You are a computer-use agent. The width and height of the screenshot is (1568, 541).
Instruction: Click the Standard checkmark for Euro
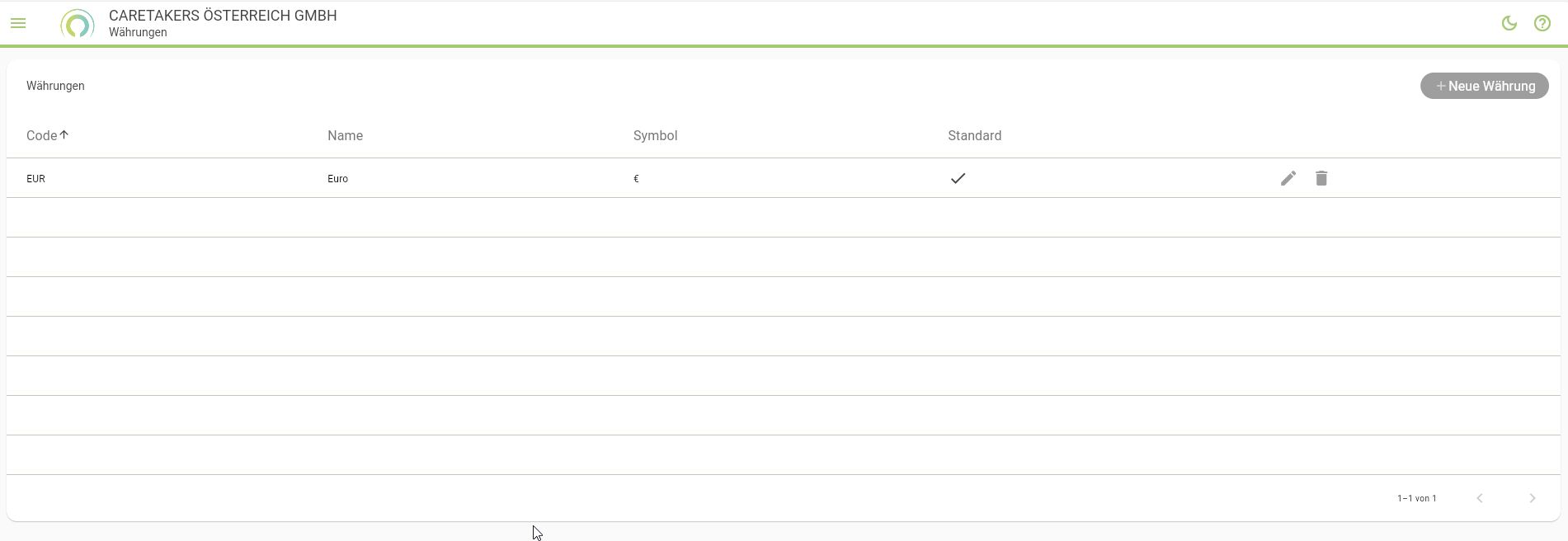point(958,178)
